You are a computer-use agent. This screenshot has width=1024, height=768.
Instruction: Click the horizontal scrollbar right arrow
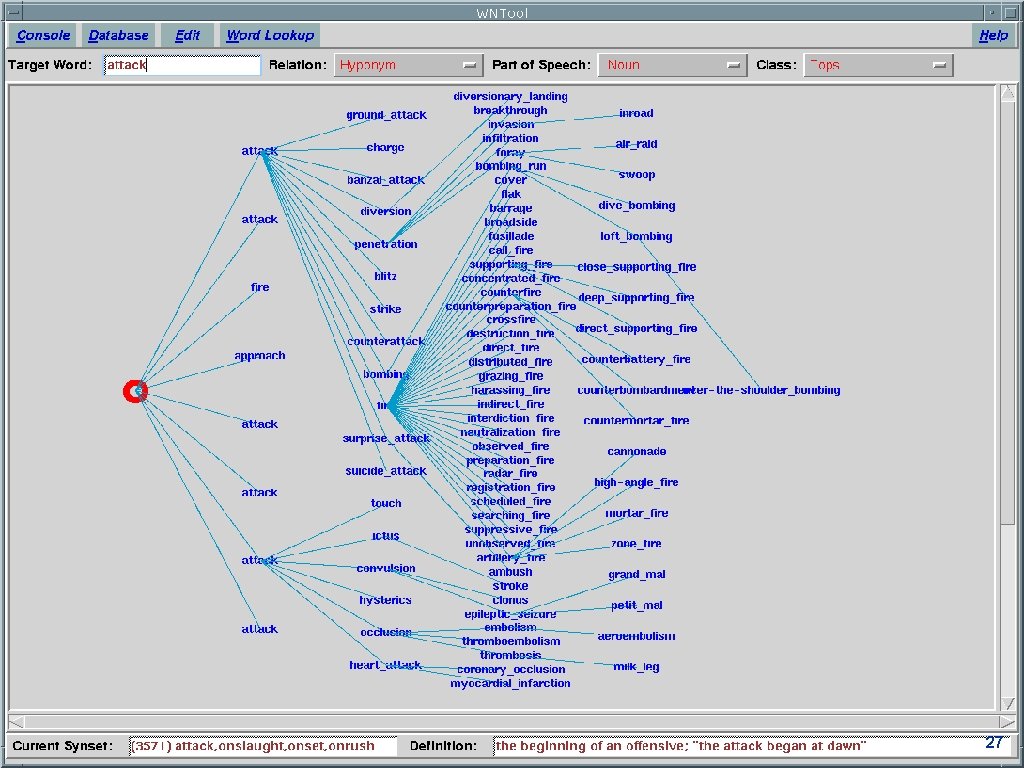point(1008,722)
